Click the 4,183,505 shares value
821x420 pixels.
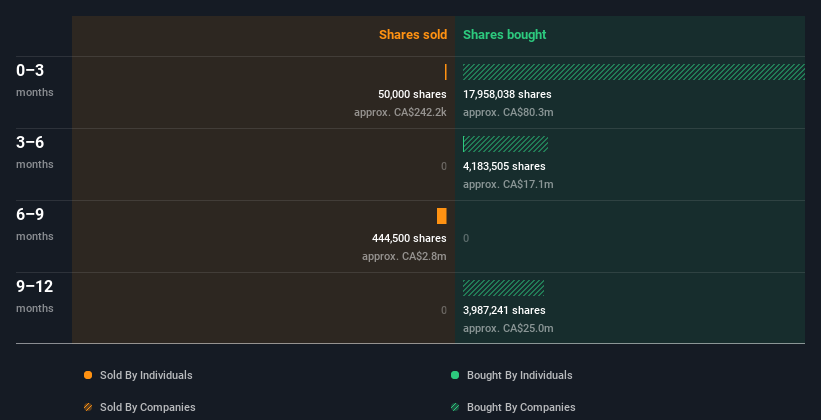pyautogui.click(x=504, y=166)
